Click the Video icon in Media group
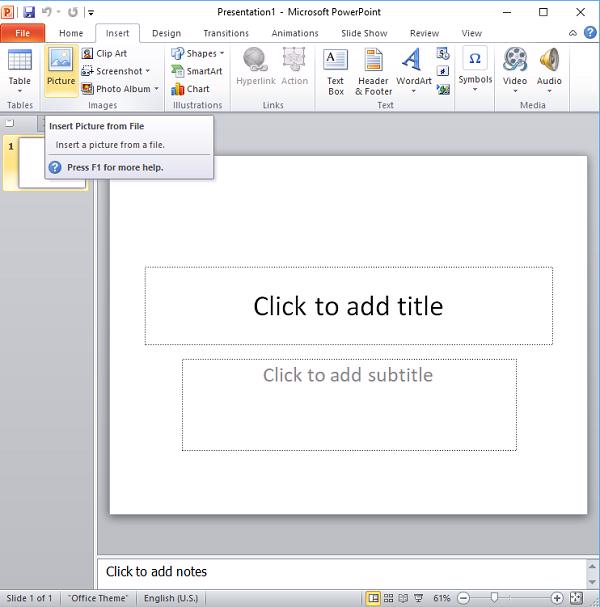This screenshot has height=607, width=600. coord(515,60)
